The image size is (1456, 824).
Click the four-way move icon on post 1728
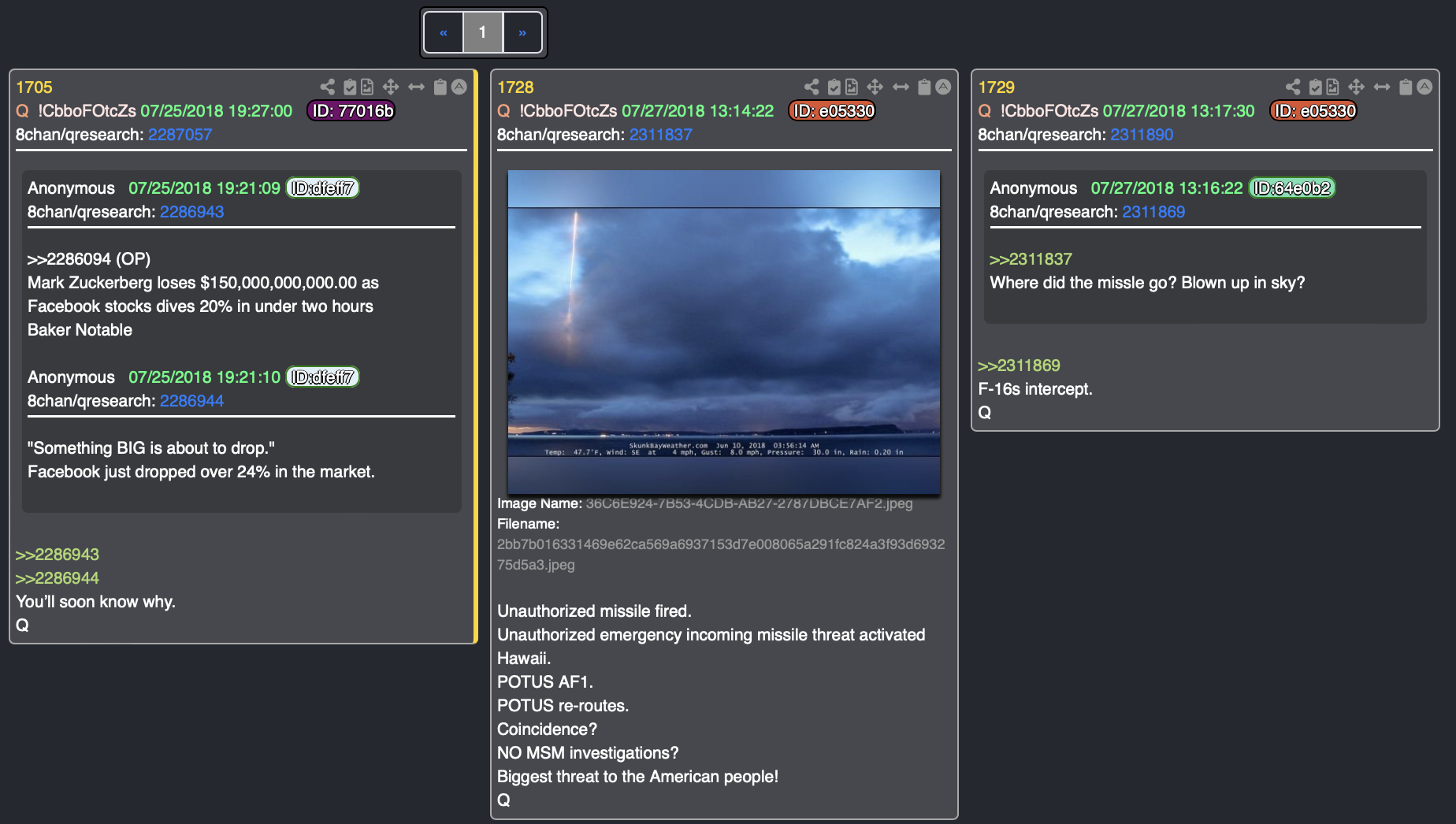click(x=875, y=87)
